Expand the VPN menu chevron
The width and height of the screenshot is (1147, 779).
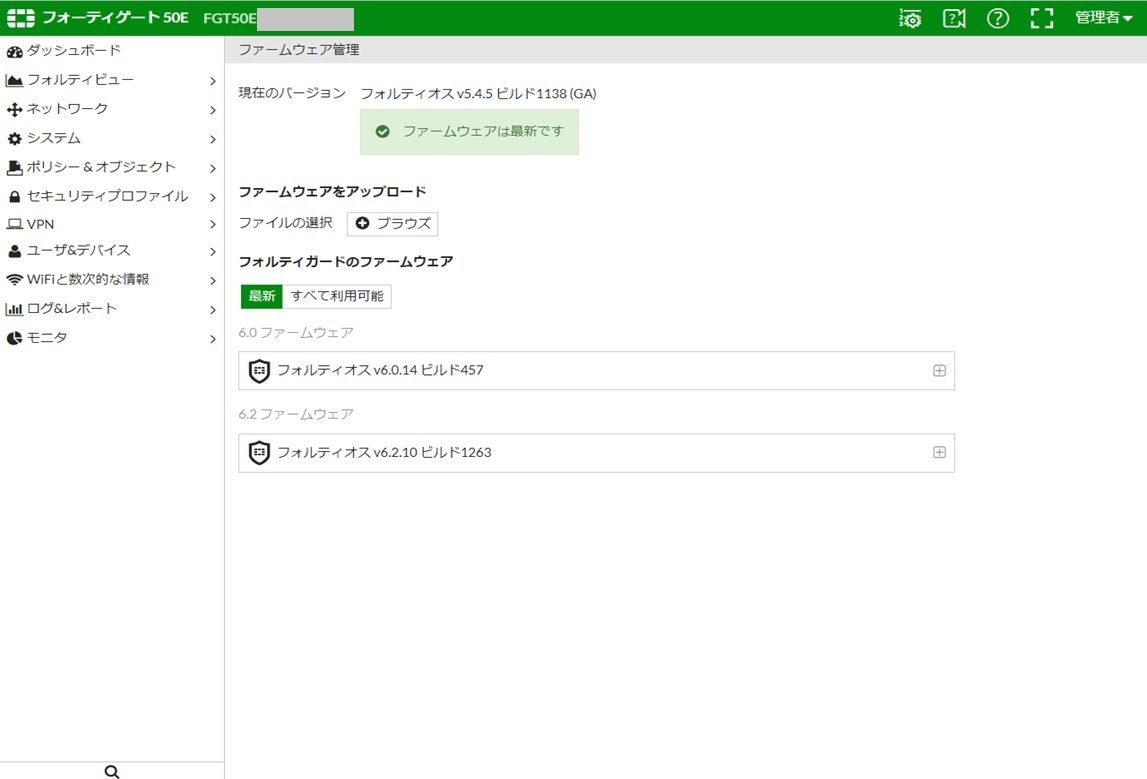tap(212, 225)
